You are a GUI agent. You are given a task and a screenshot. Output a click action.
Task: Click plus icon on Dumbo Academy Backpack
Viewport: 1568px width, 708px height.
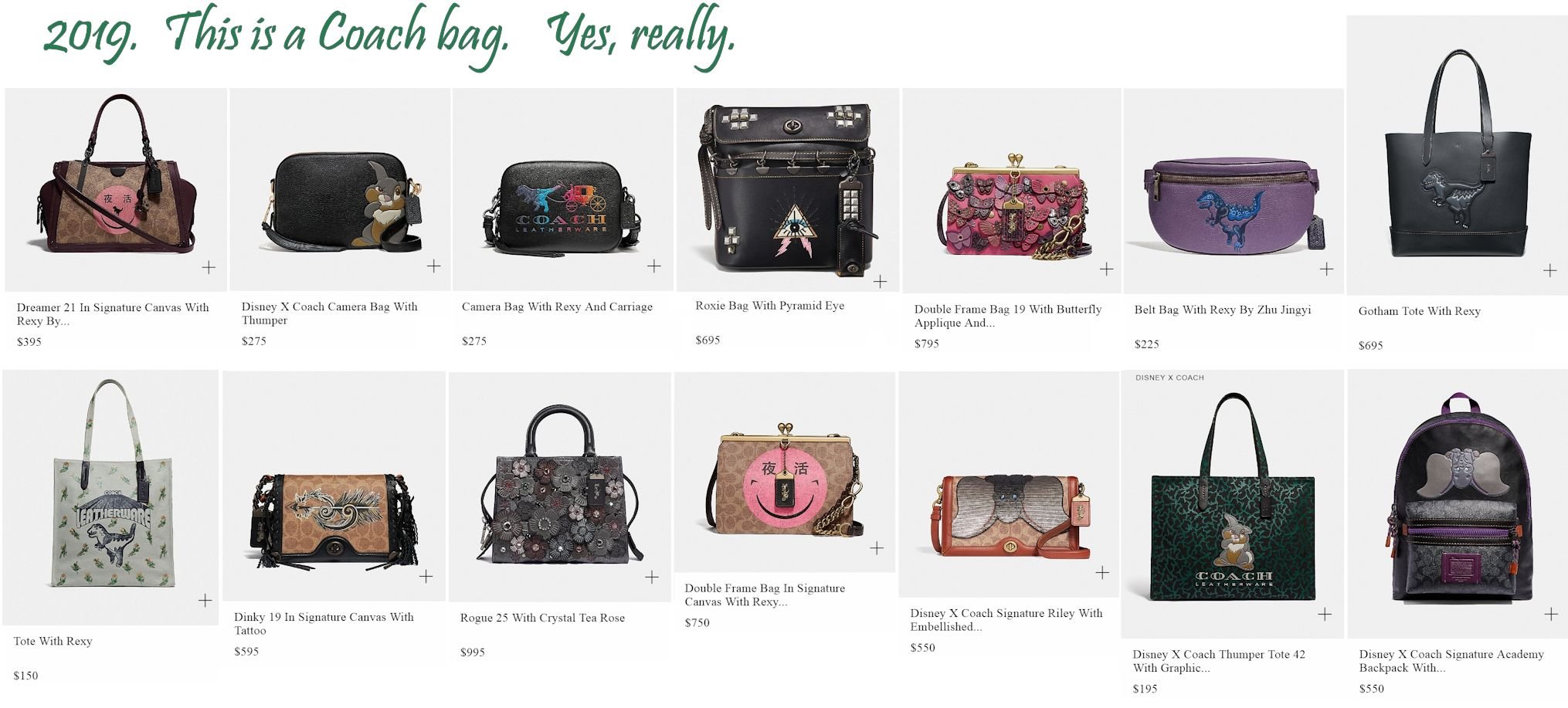[x=1550, y=614]
